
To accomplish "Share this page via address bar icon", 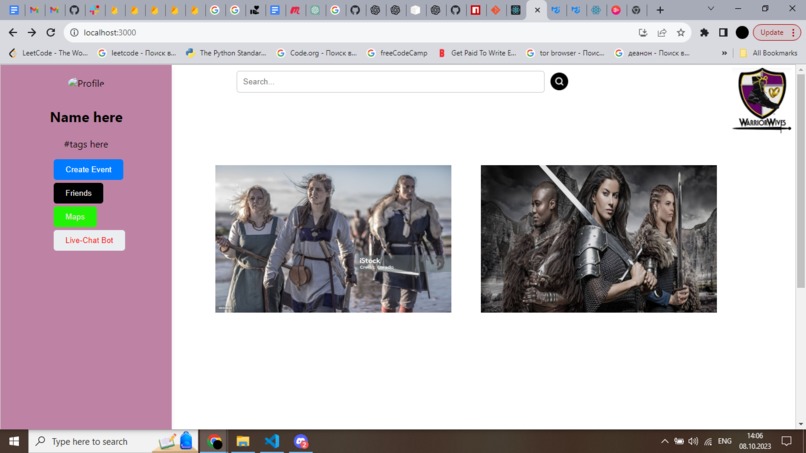I will [x=662, y=32].
